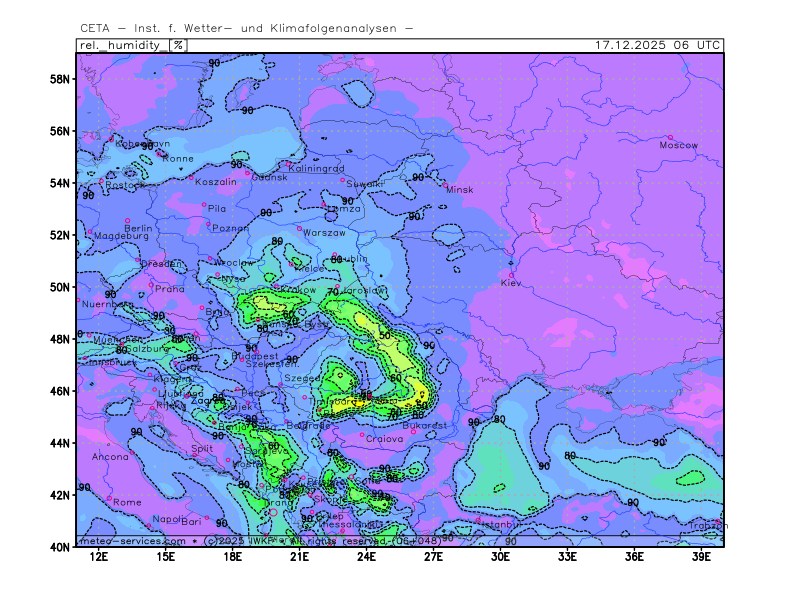Click the Pila city marker

click(x=204, y=205)
